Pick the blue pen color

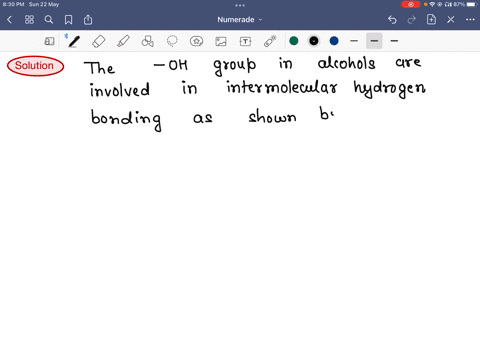tap(334, 41)
